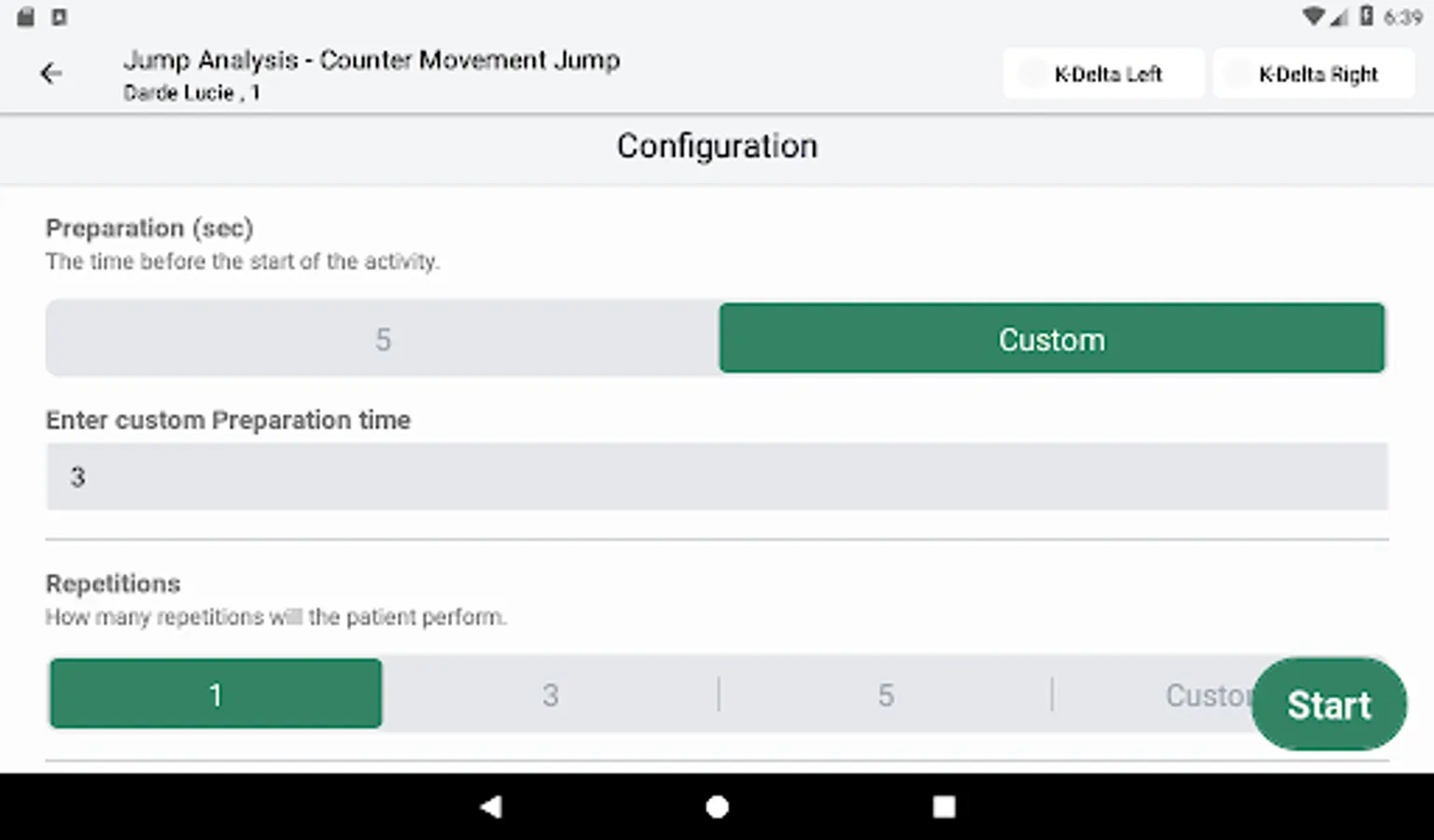
Task: Focus the custom Preparation time field
Action: point(716,477)
